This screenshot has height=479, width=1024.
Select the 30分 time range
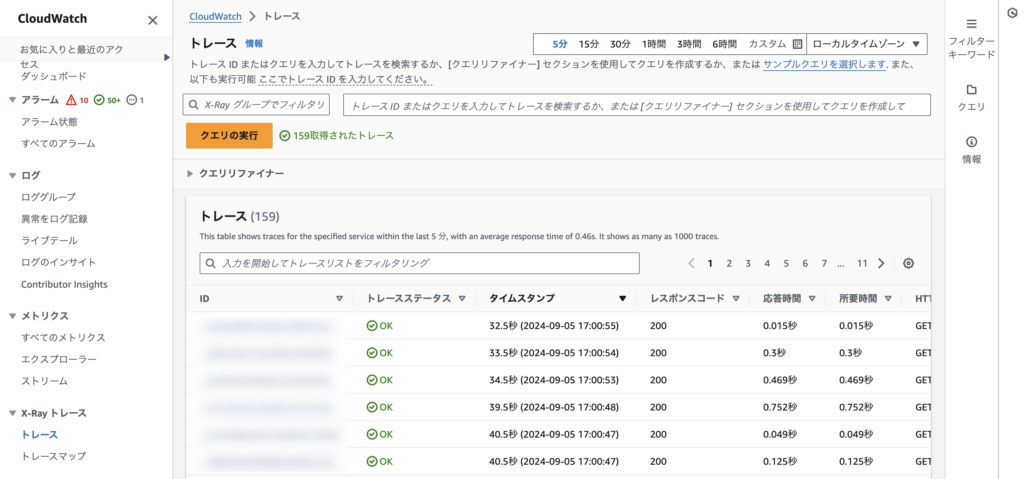pyautogui.click(x=620, y=44)
